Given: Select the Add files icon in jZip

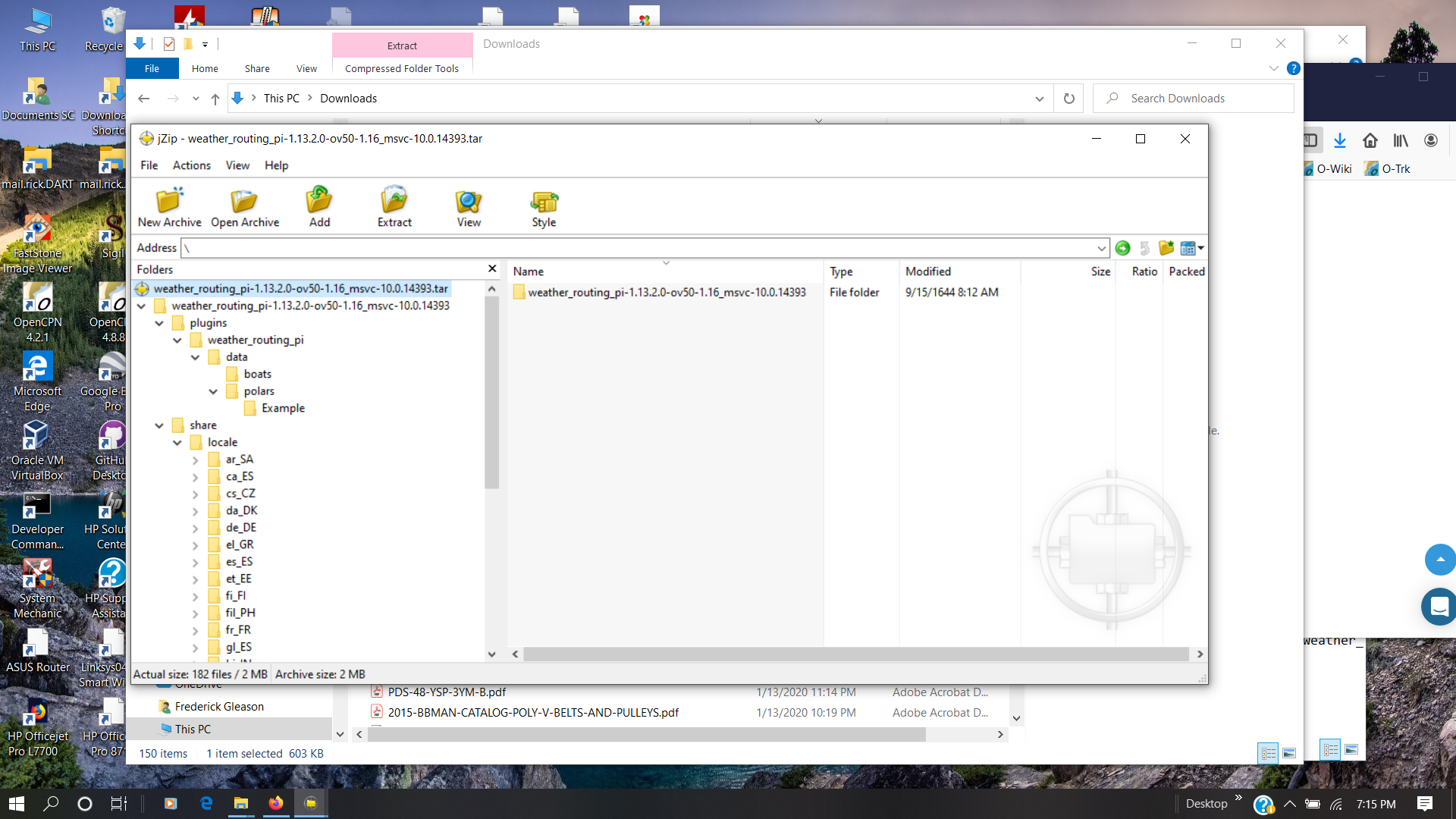Looking at the screenshot, I should 318,206.
